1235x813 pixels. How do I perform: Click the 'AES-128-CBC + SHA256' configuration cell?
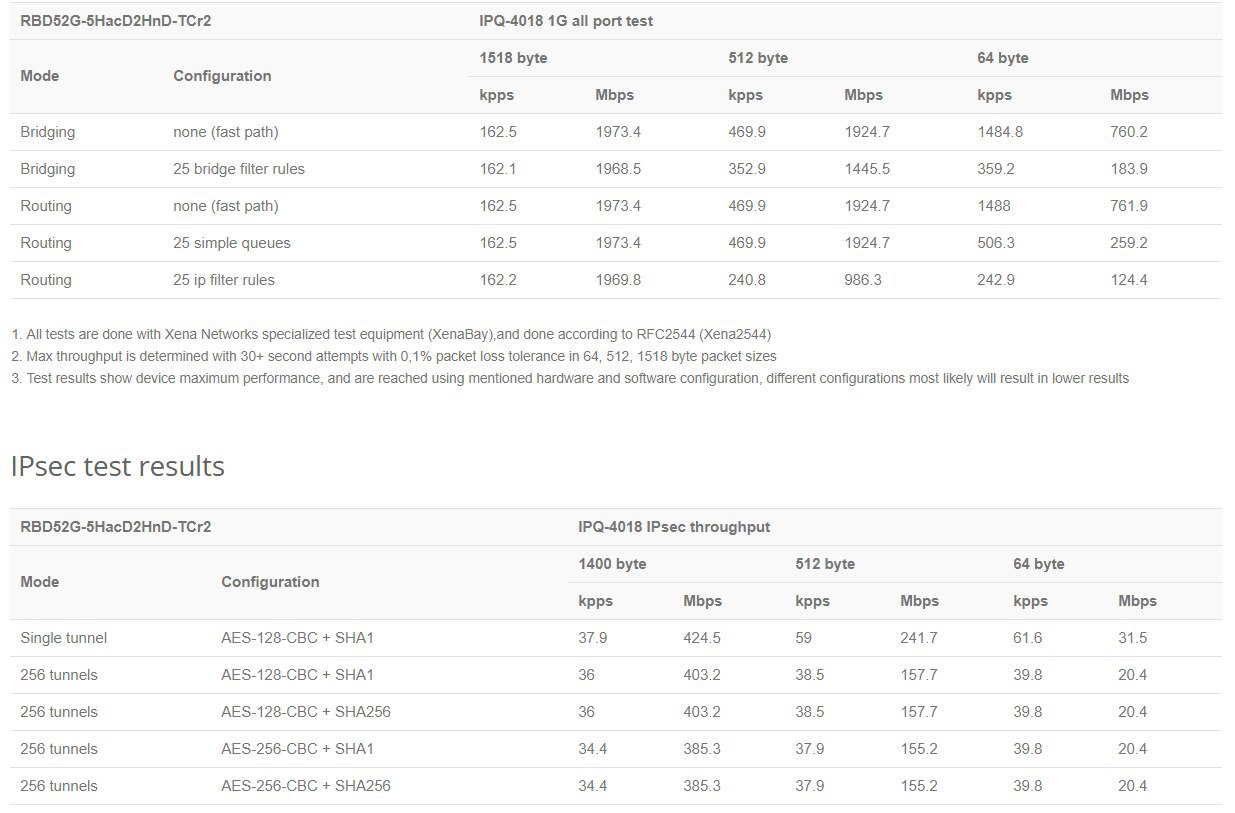coord(306,712)
